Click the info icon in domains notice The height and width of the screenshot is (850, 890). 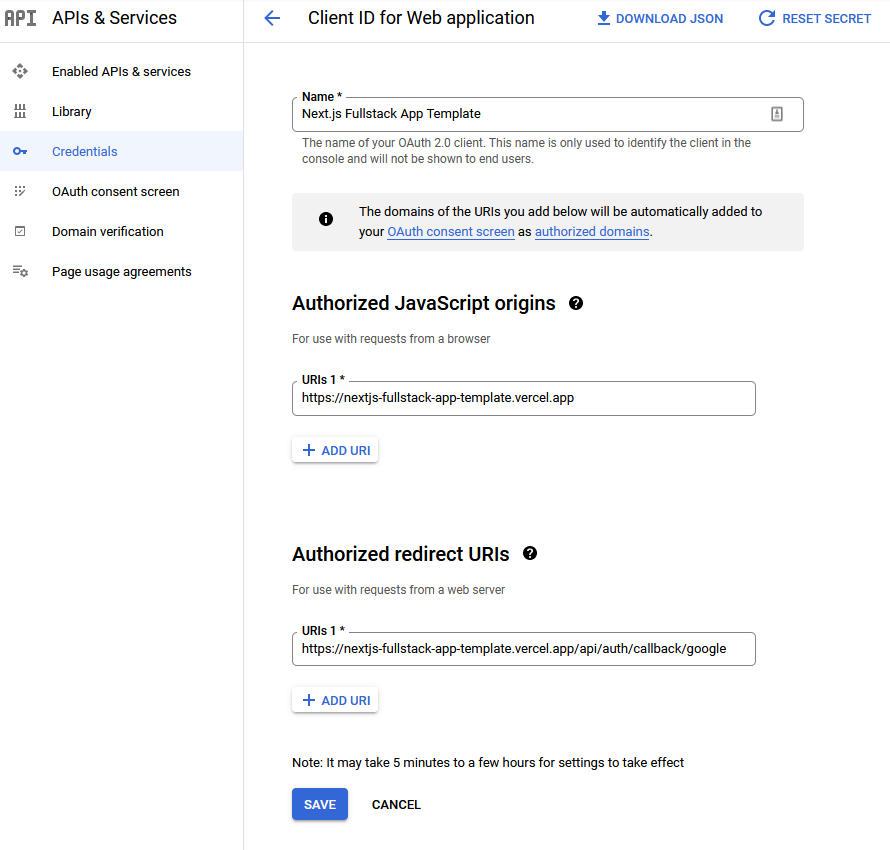coord(326,219)
